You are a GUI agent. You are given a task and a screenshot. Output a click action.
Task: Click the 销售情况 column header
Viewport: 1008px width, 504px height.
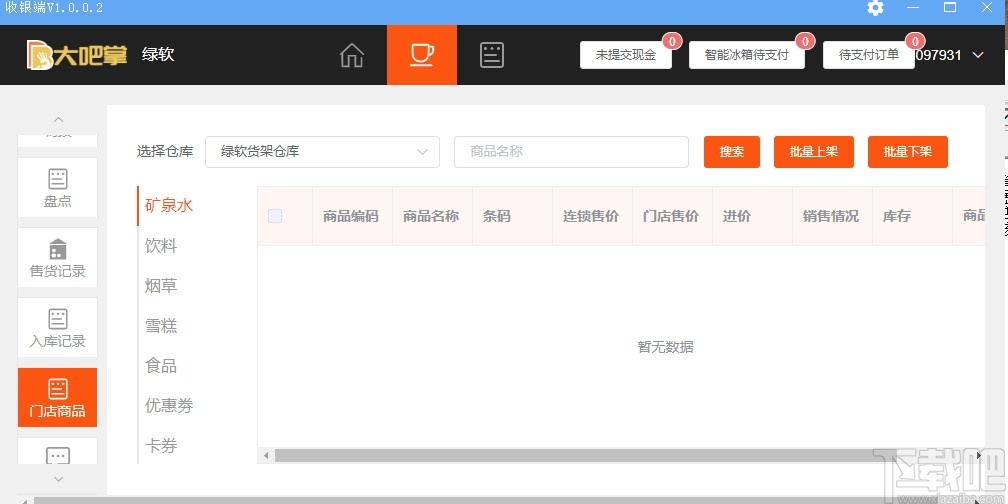point(831,217)
